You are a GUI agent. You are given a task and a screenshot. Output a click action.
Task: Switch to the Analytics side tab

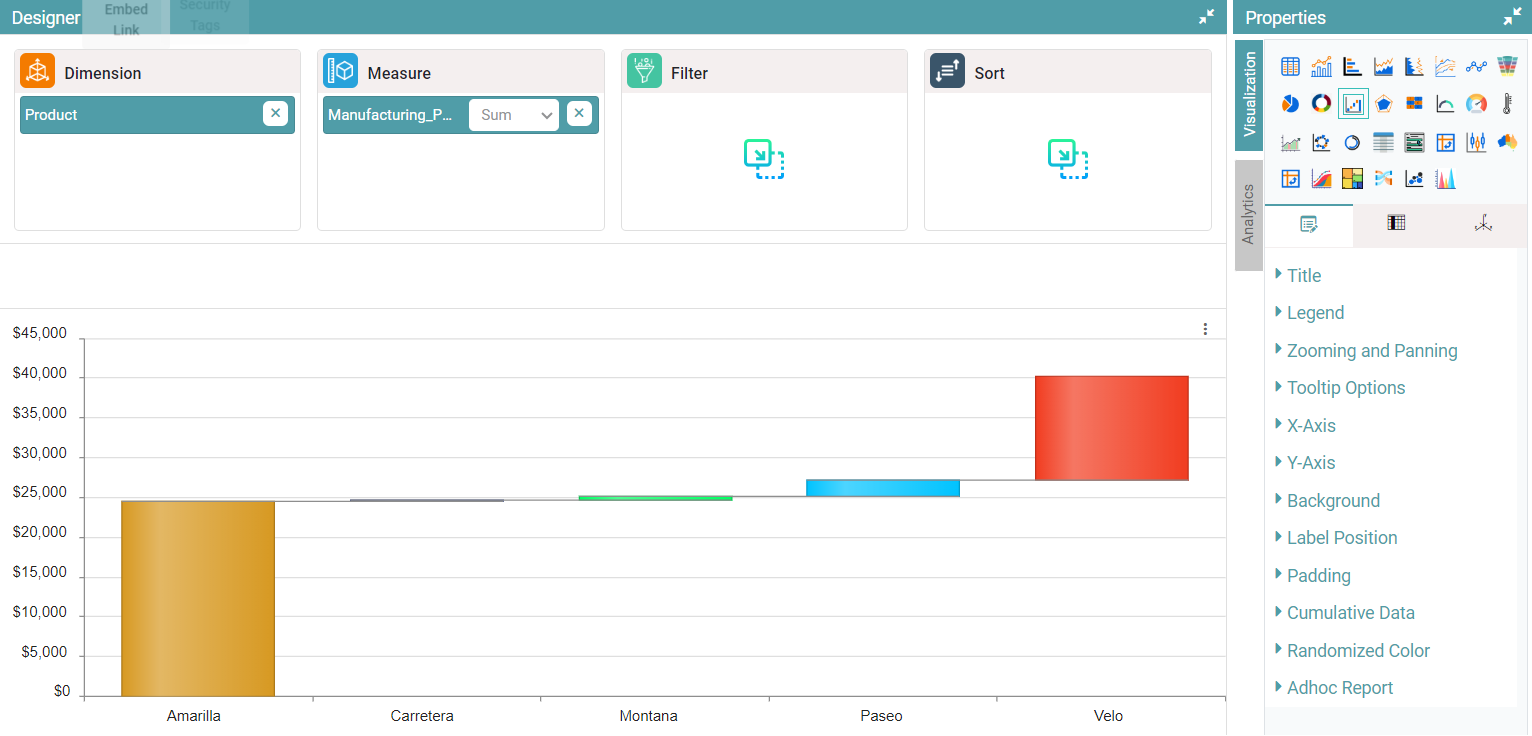point(1248,214)
